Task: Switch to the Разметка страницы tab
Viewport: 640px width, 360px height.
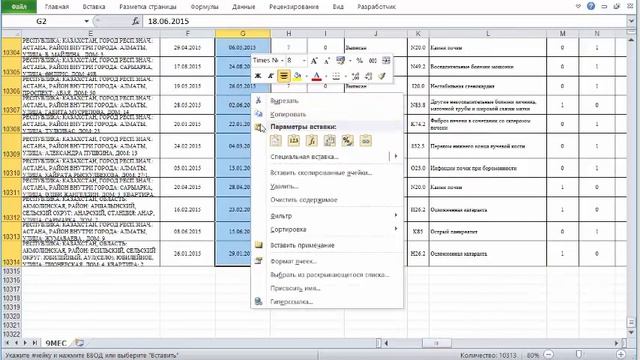Action: tap(148, 7)
